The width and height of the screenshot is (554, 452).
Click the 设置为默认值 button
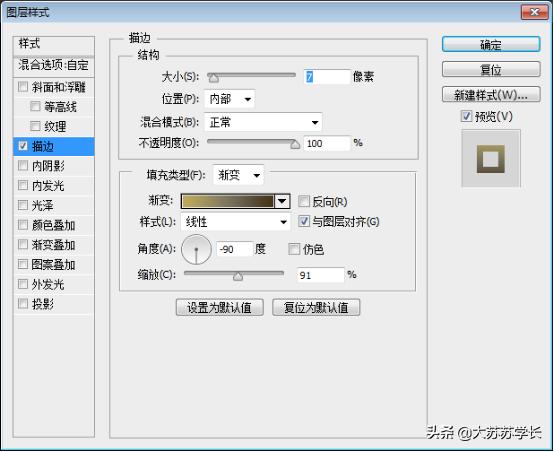pyautogui.click(x=219, y=307)
